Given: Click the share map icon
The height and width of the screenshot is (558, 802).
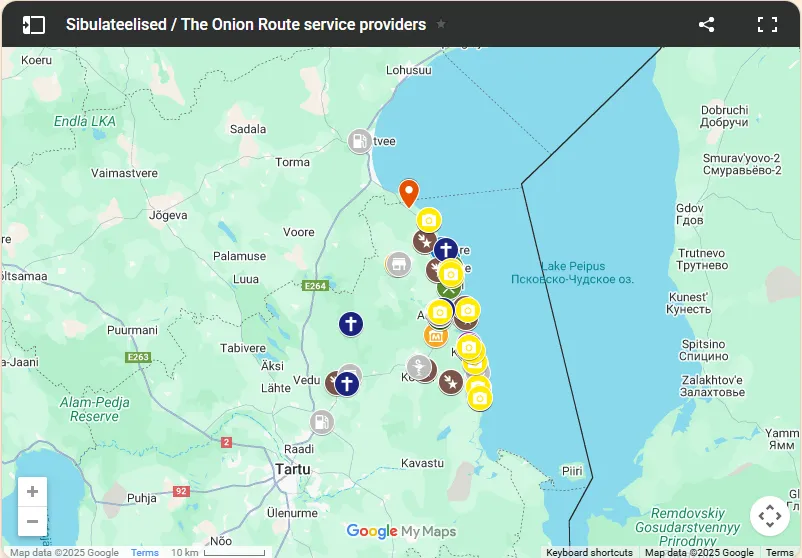Looking at the screenshot, I should click(x=706, y=25).
